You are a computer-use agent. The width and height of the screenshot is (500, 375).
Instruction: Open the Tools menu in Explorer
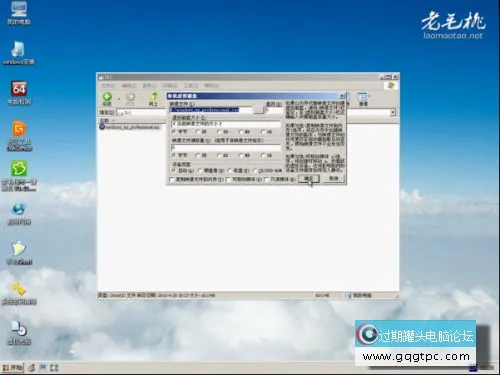click(x=190, y=86)
